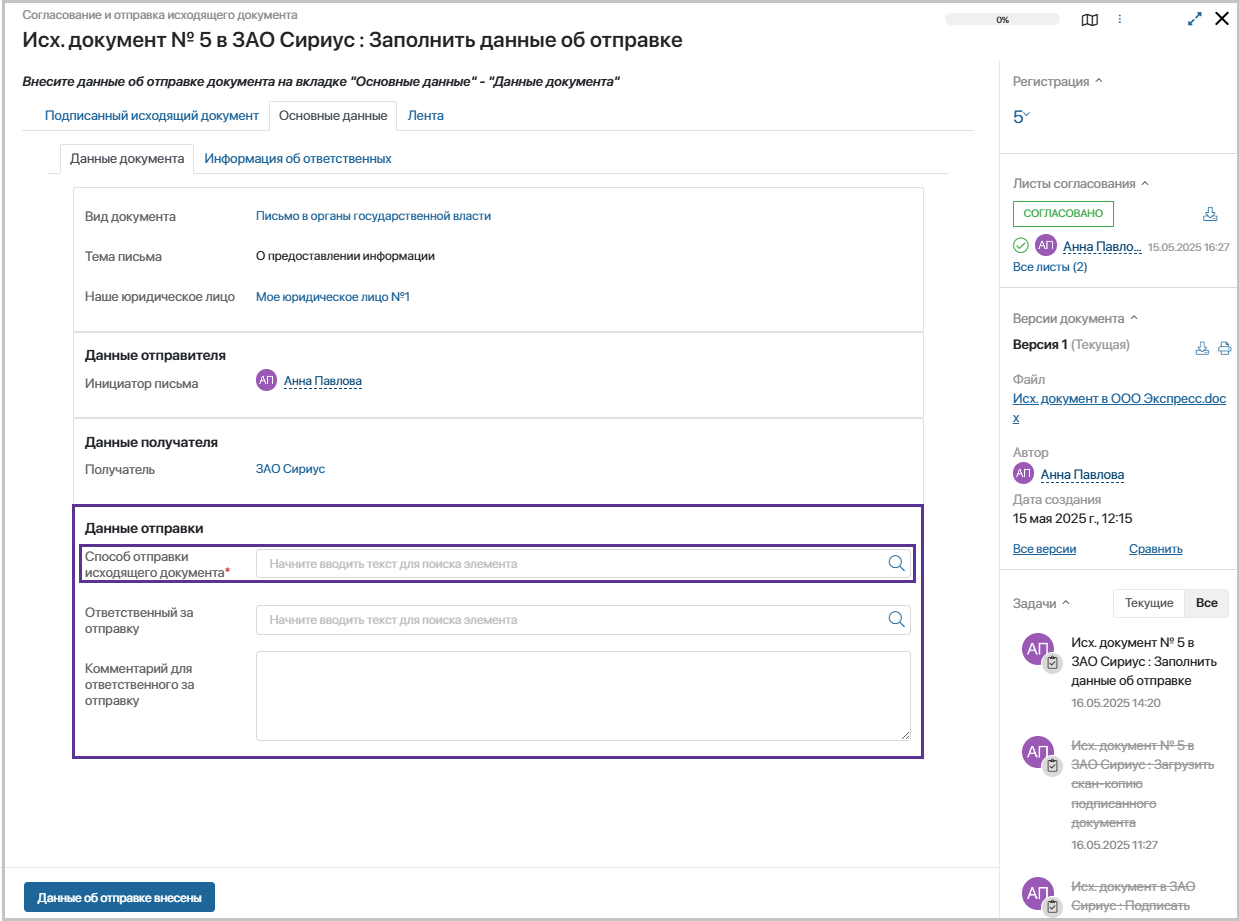
Task: Collapse the Версии документа section
Action: (x=1133, y=319)
